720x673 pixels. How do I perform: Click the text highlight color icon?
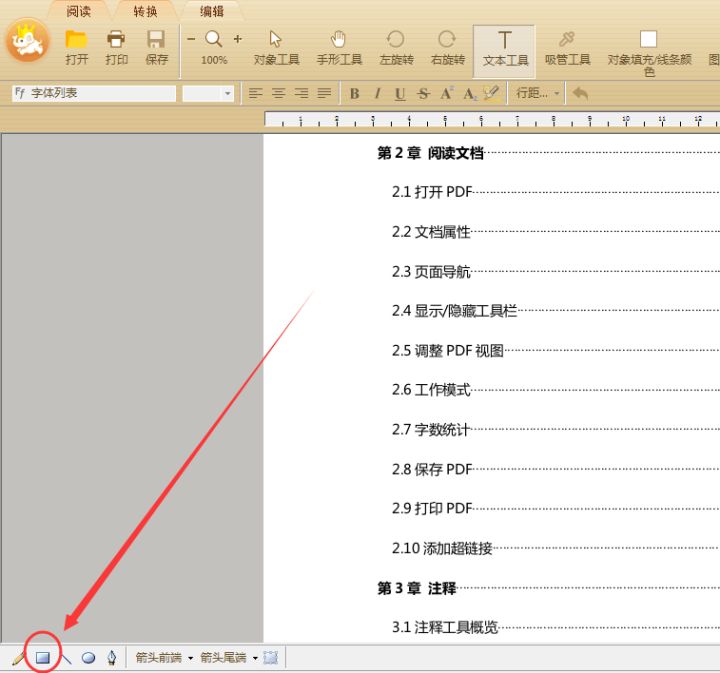(x=491, y=93)
